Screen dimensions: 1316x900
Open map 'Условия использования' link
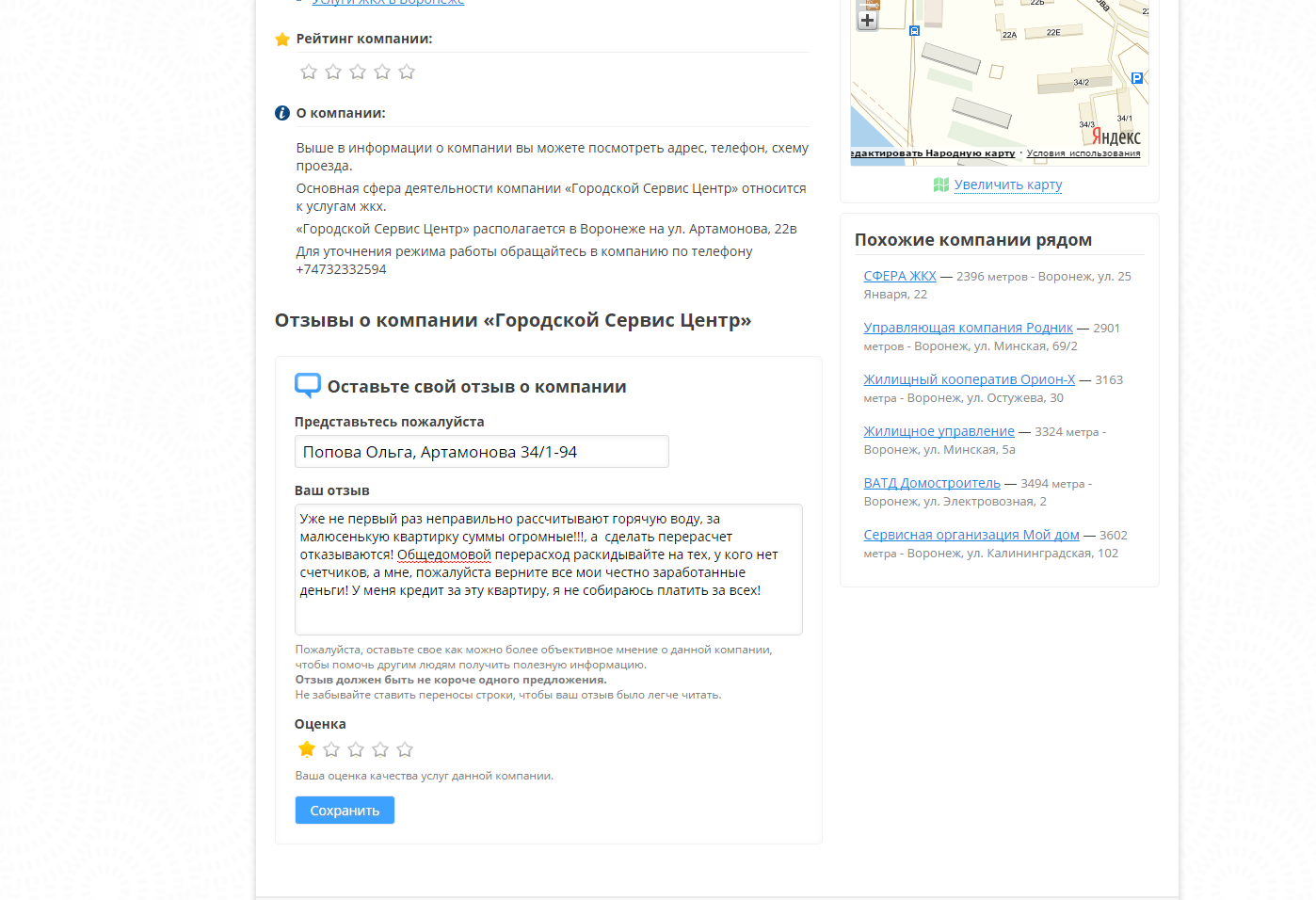click(x=1083, y=153)
